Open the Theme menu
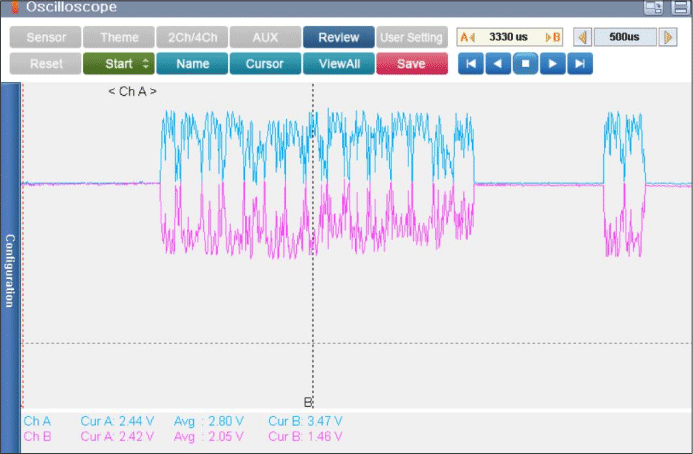693x454 pixels. 119,37
